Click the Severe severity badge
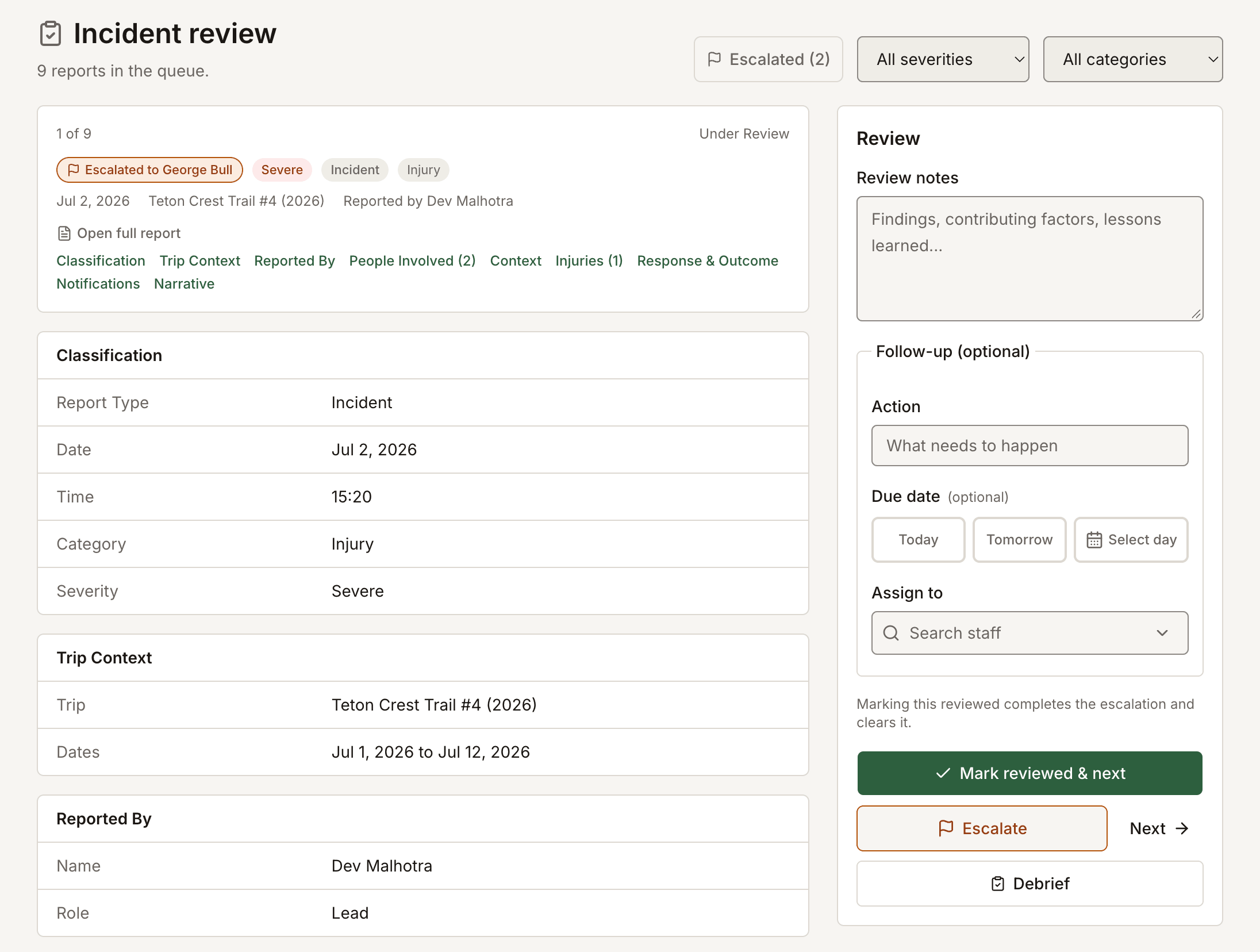The image size is (1260, 952). pyautogui.click(x=282, y=170)
